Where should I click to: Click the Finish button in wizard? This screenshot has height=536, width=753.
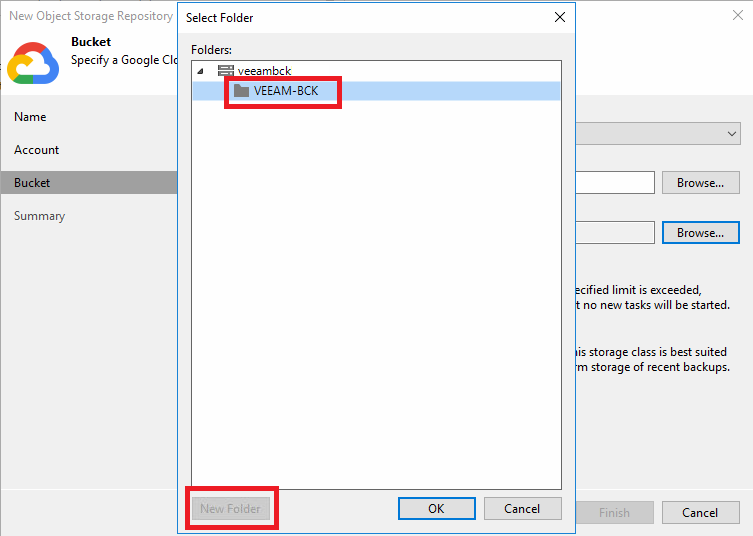pos(615,512)
